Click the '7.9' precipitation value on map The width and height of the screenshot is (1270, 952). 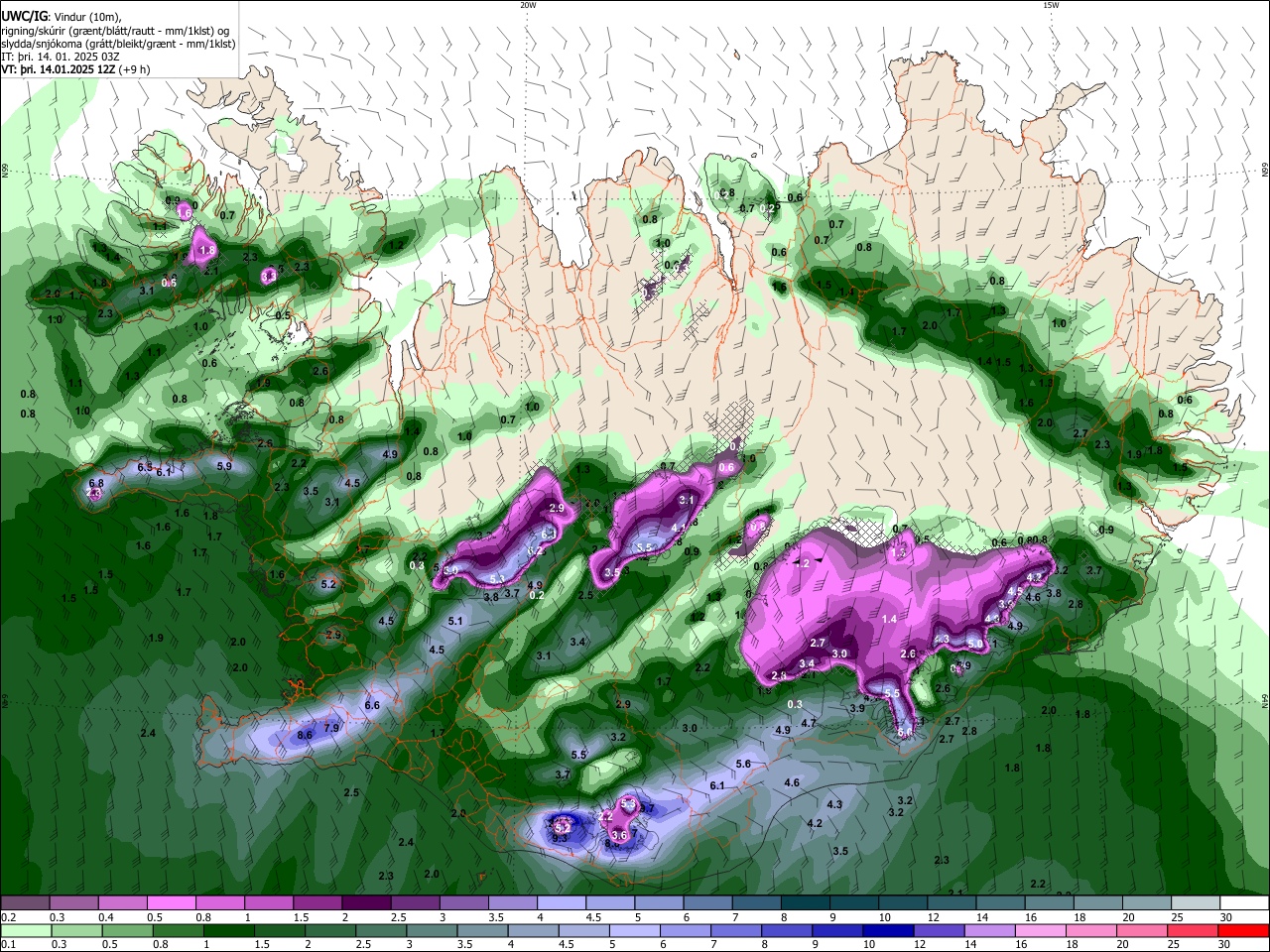coord(331,728)
